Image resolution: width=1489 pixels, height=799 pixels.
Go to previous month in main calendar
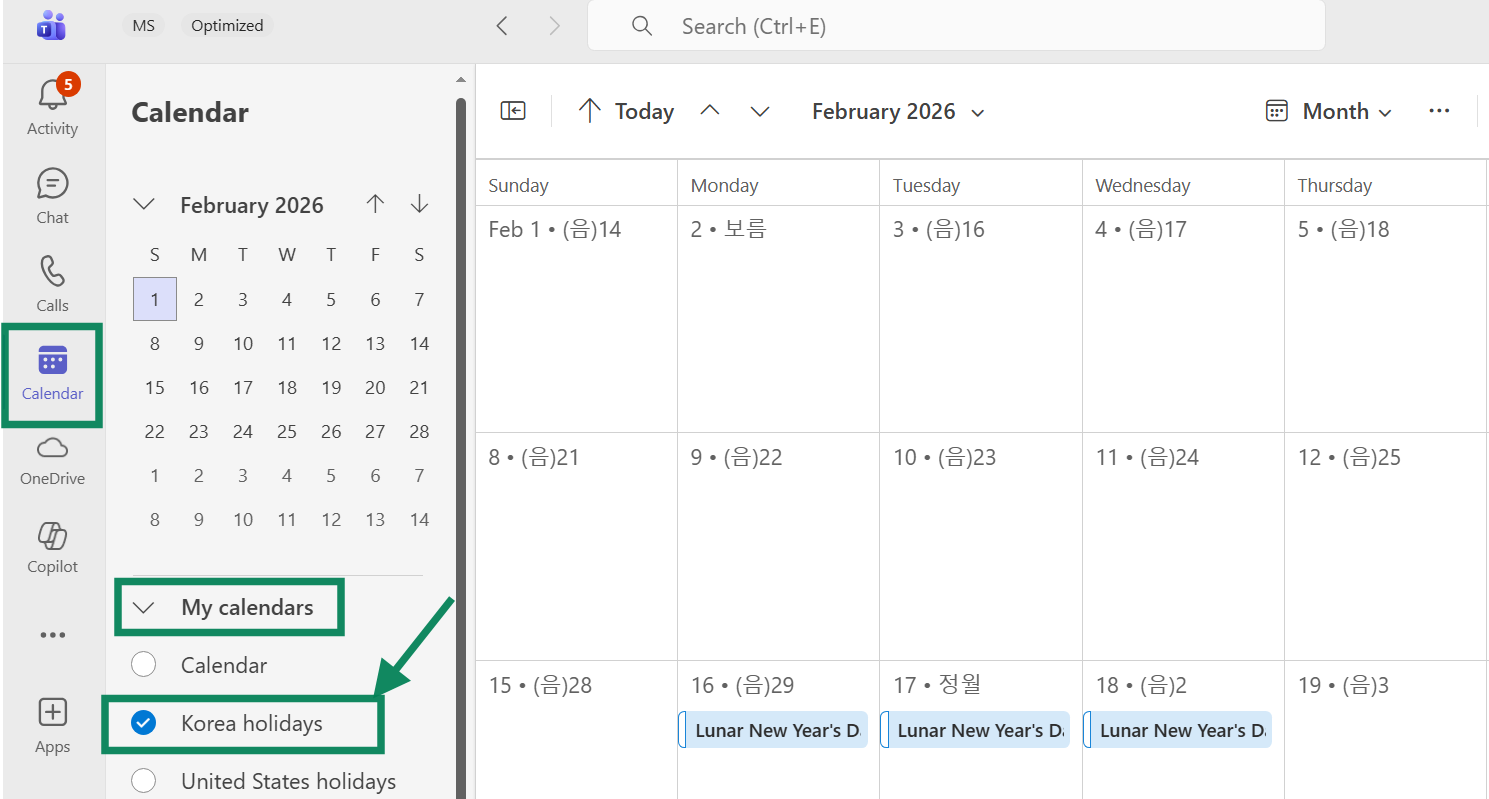tap(710, 111)
